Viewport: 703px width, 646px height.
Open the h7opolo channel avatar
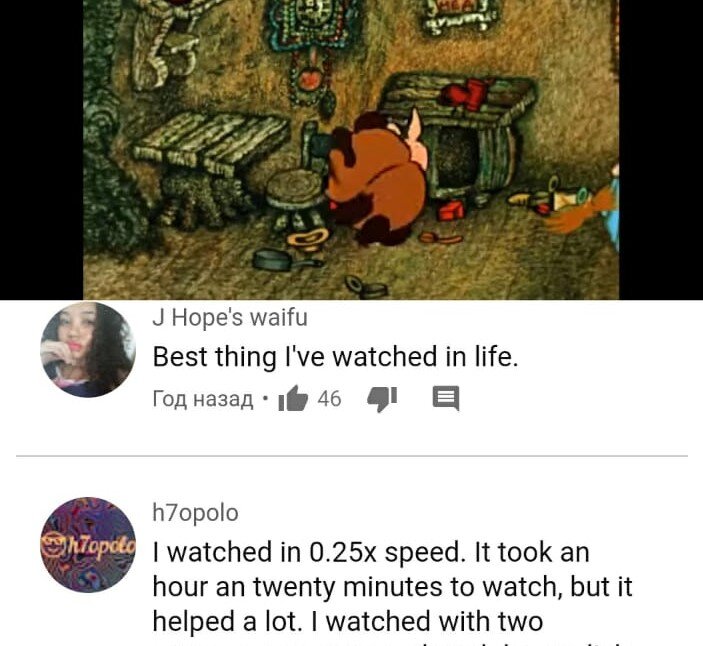[88, 545]
